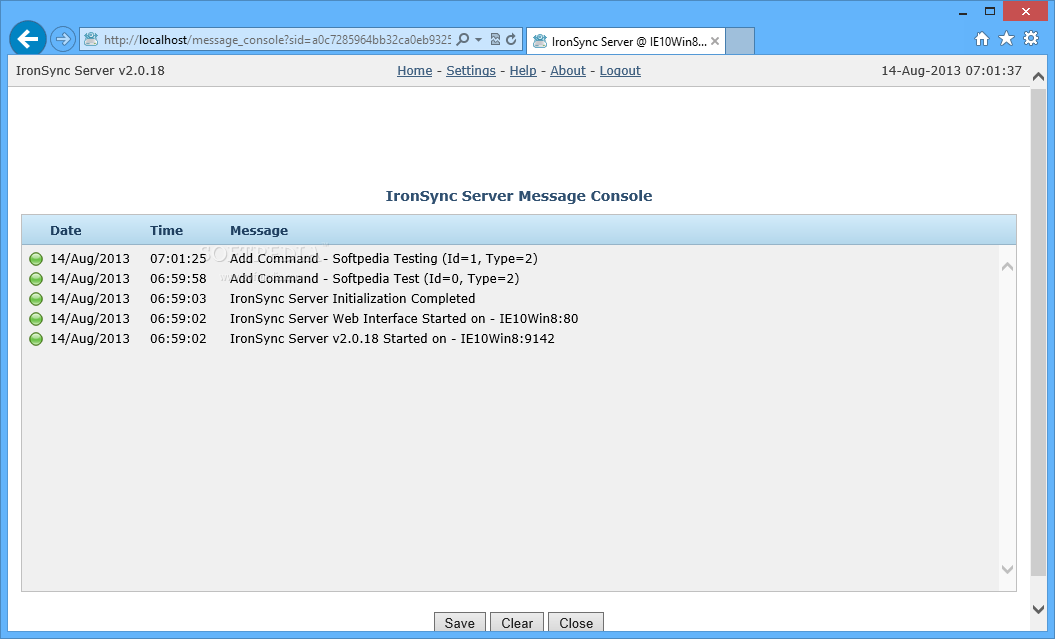Select 'v2.0.18 Started on - IE10Win8:9142' message
Image resolution: width=1055 pixels, height=639 pixels.
click(x=392, y=339)
